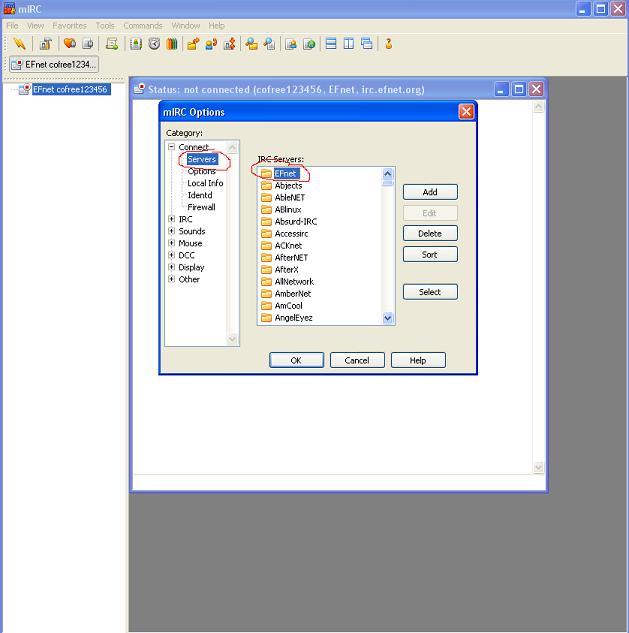Expand the IRC category plus box
Screen dimensions: 629x633
pos(172,219)
